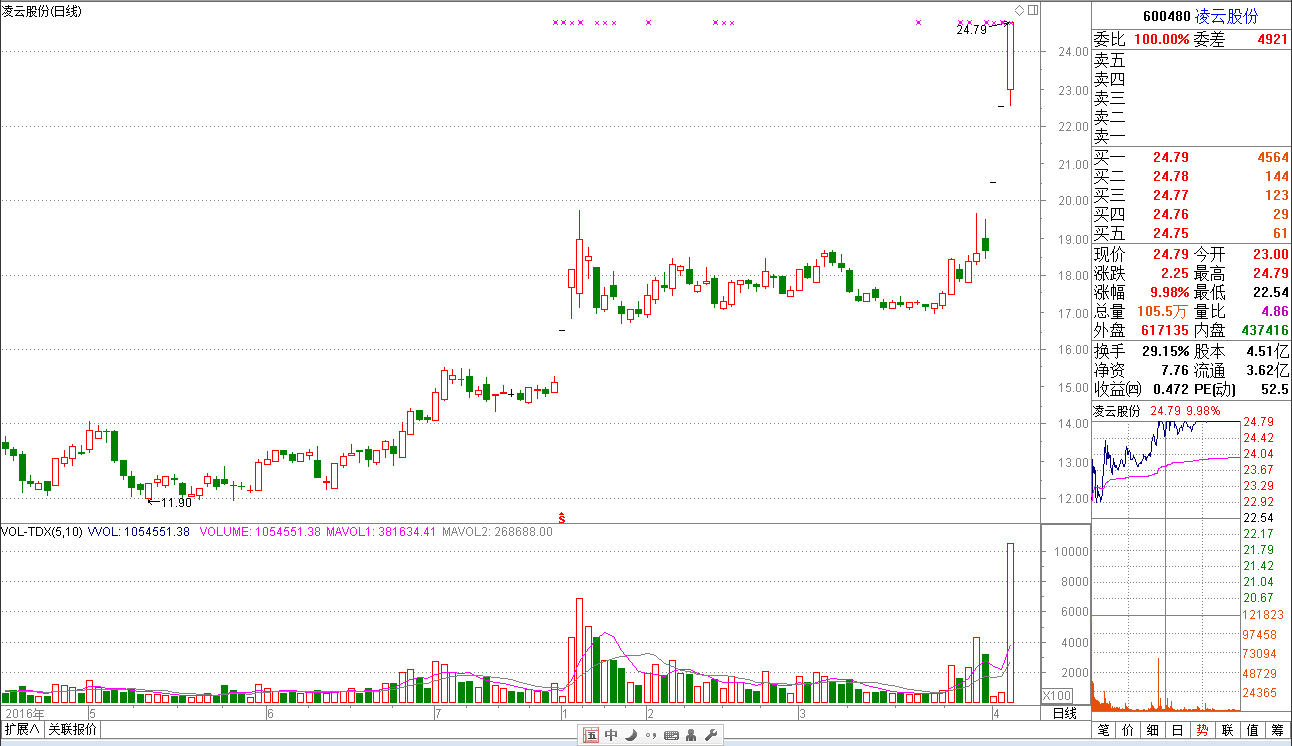Screen dimensions: 1292x746
Task: Click the 总量 105.5万 value
Action: tap(1164, 312)
